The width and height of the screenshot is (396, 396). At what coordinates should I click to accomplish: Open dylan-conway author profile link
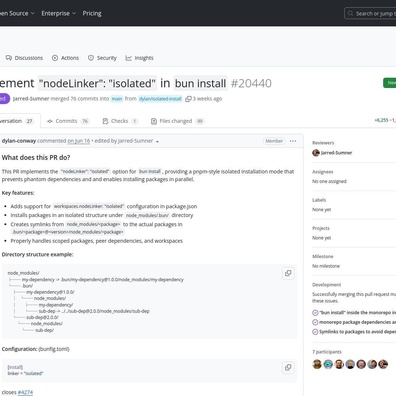(19, 141)
